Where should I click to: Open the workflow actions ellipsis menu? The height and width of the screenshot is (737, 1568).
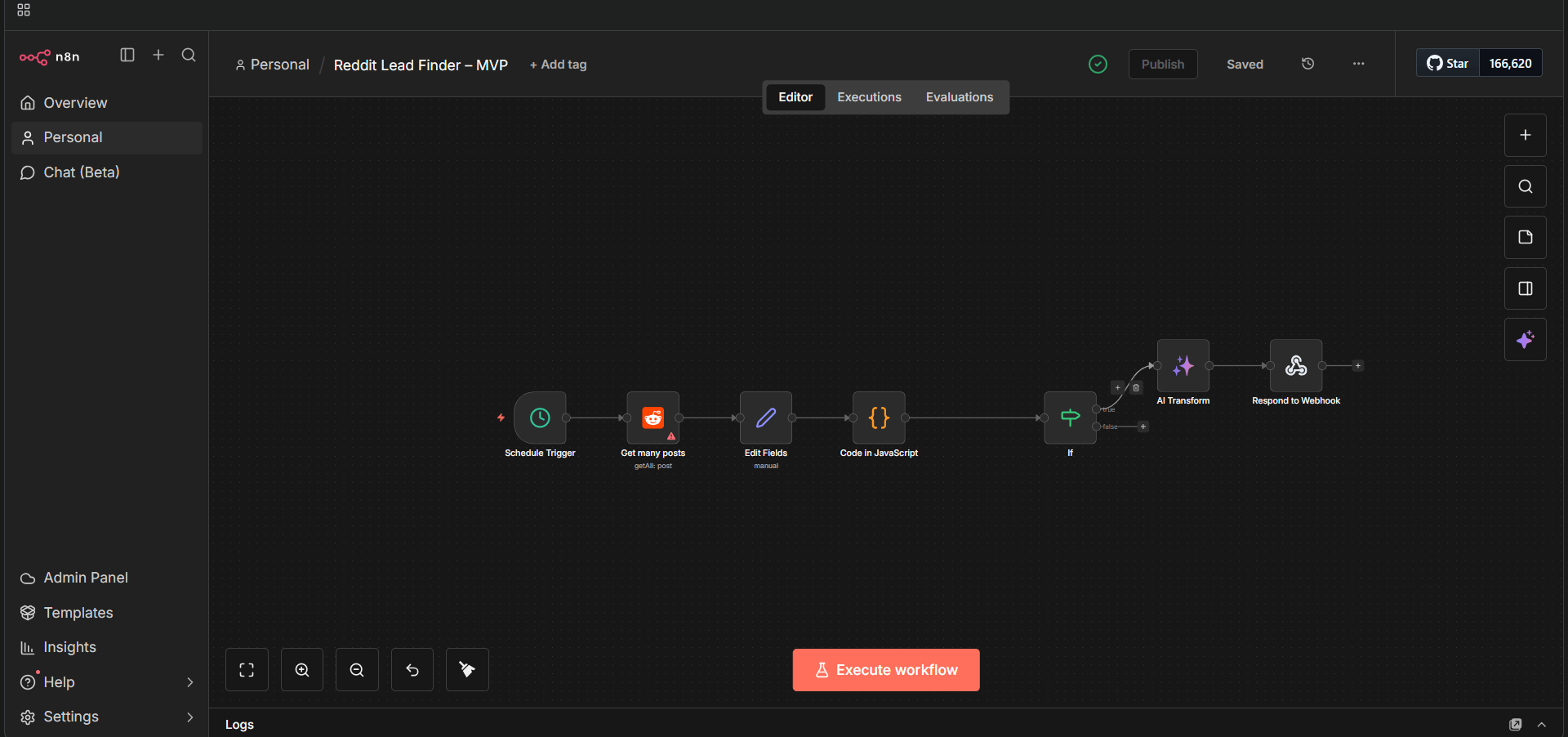pyautogui.click(x=1358, y=64)
